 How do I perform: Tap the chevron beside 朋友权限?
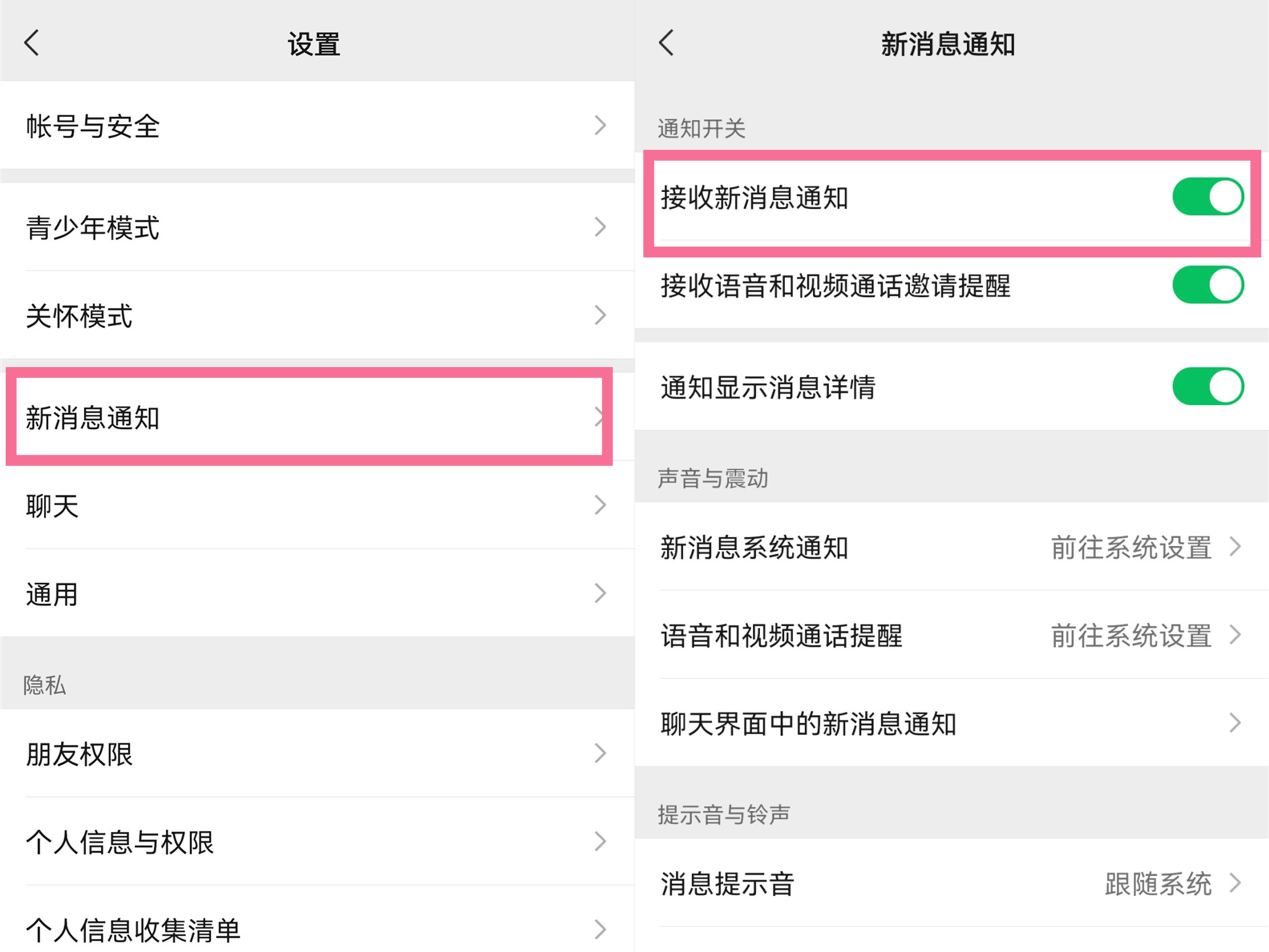pos(600,753)
